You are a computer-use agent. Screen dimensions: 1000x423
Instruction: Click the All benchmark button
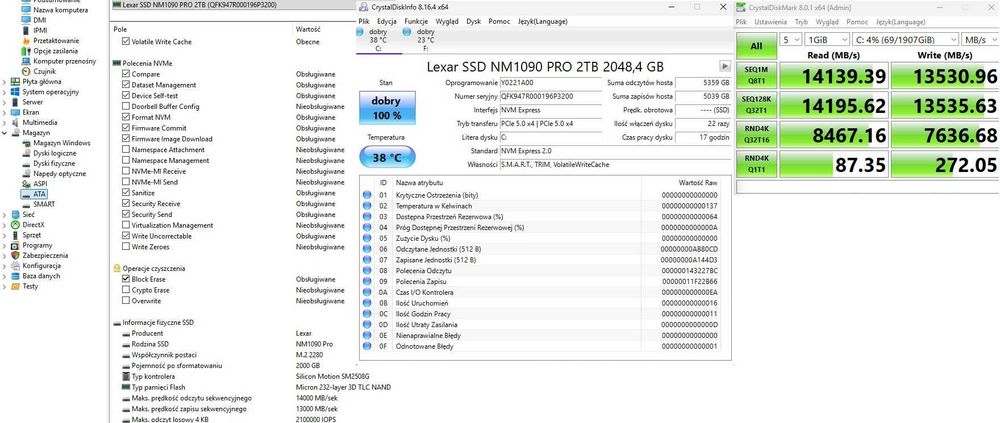point(756,45)
